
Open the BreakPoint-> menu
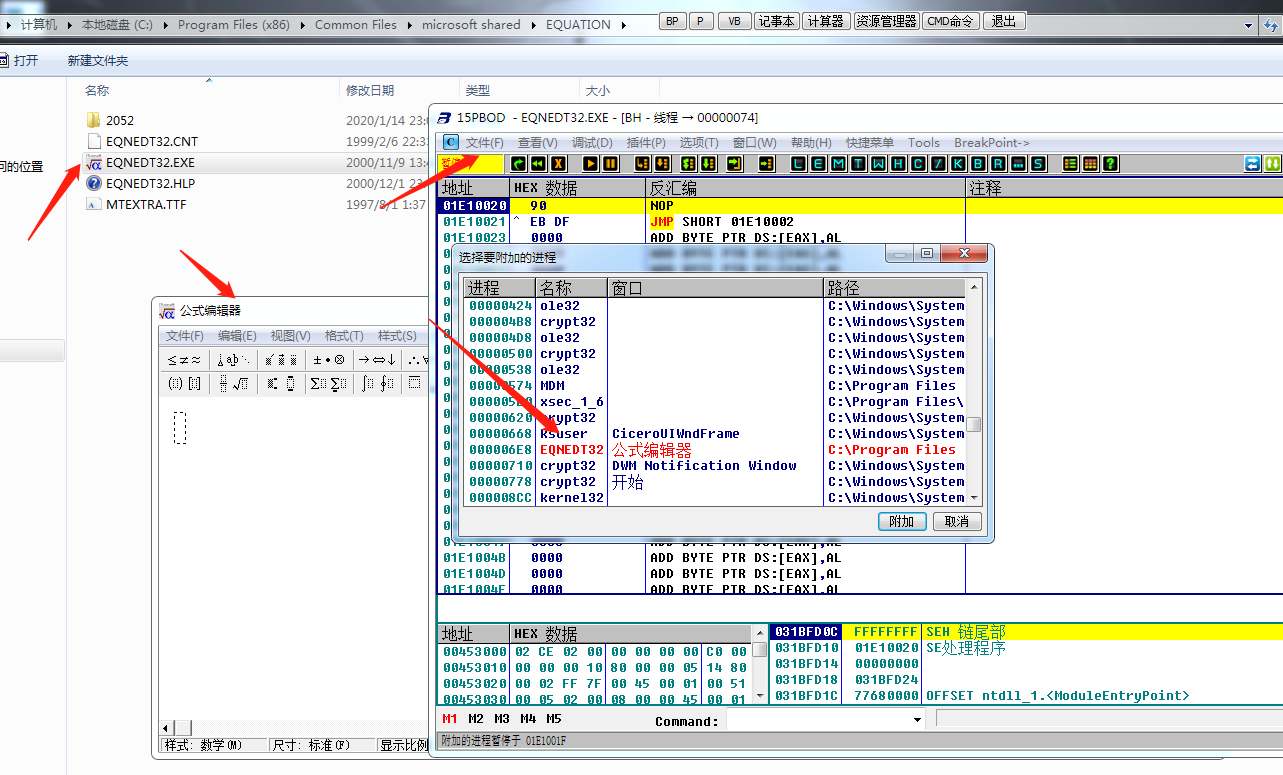[x=992, y=143]
